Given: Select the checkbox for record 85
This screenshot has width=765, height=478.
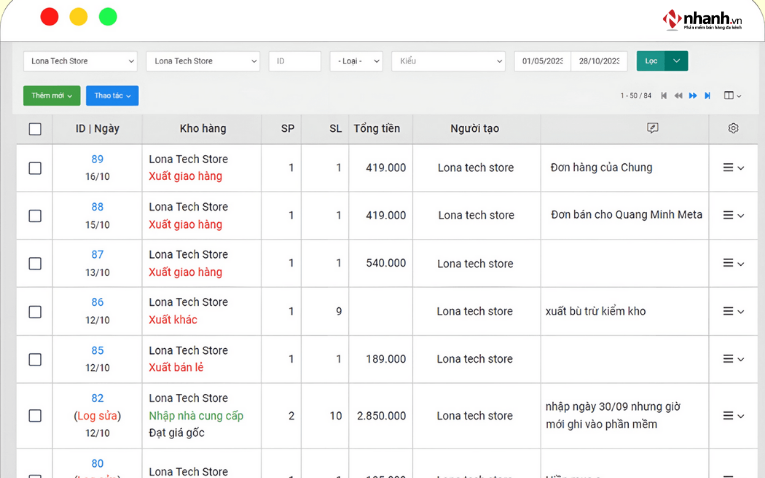Looking at the screenshot, I should (x=35, y=359).
